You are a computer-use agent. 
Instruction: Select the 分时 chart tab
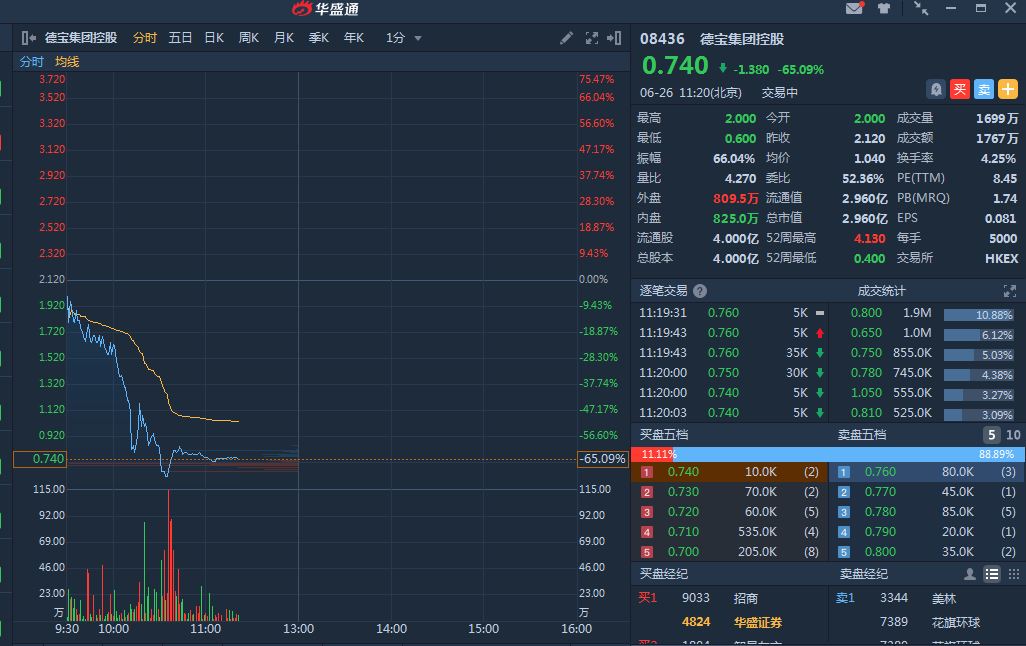(145, 38)
